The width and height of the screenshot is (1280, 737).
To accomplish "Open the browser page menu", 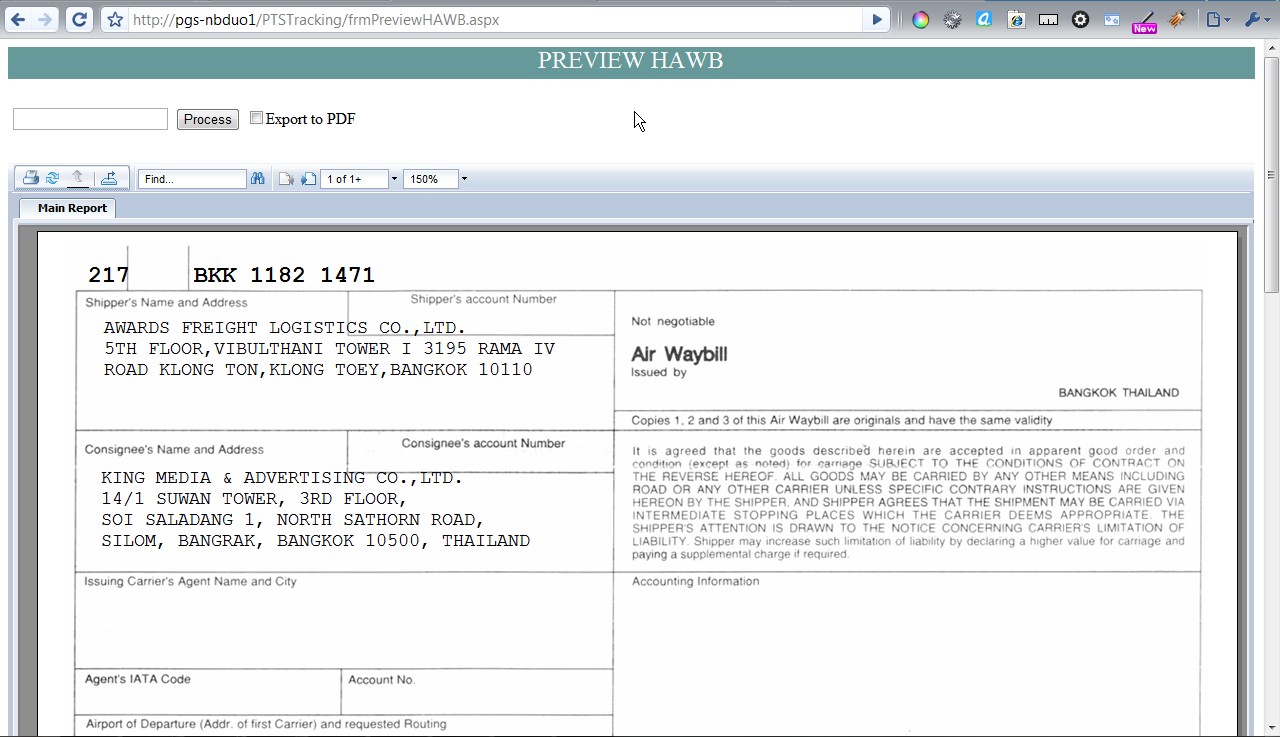I will 1218,19.
